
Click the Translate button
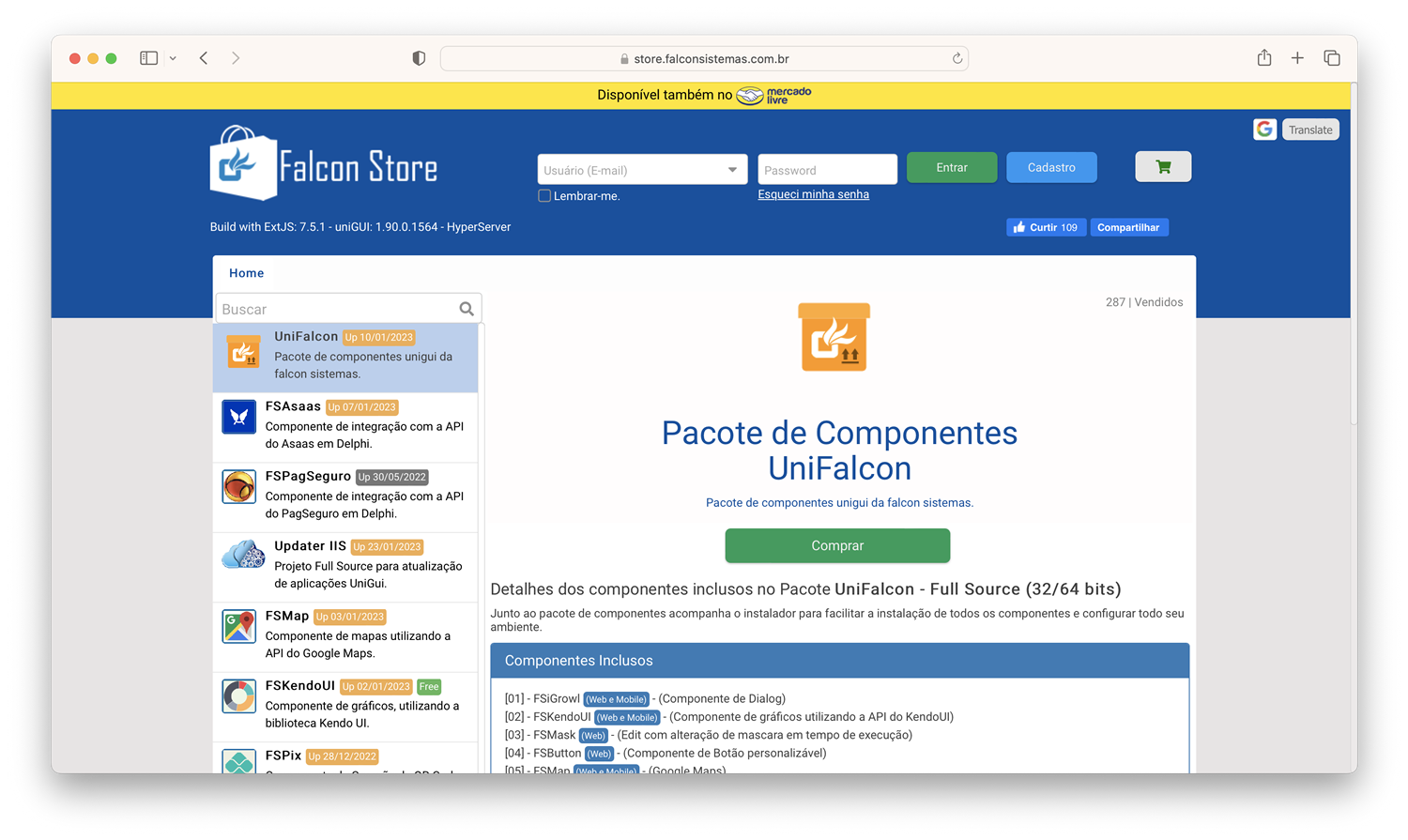[x=1310, y=130]
